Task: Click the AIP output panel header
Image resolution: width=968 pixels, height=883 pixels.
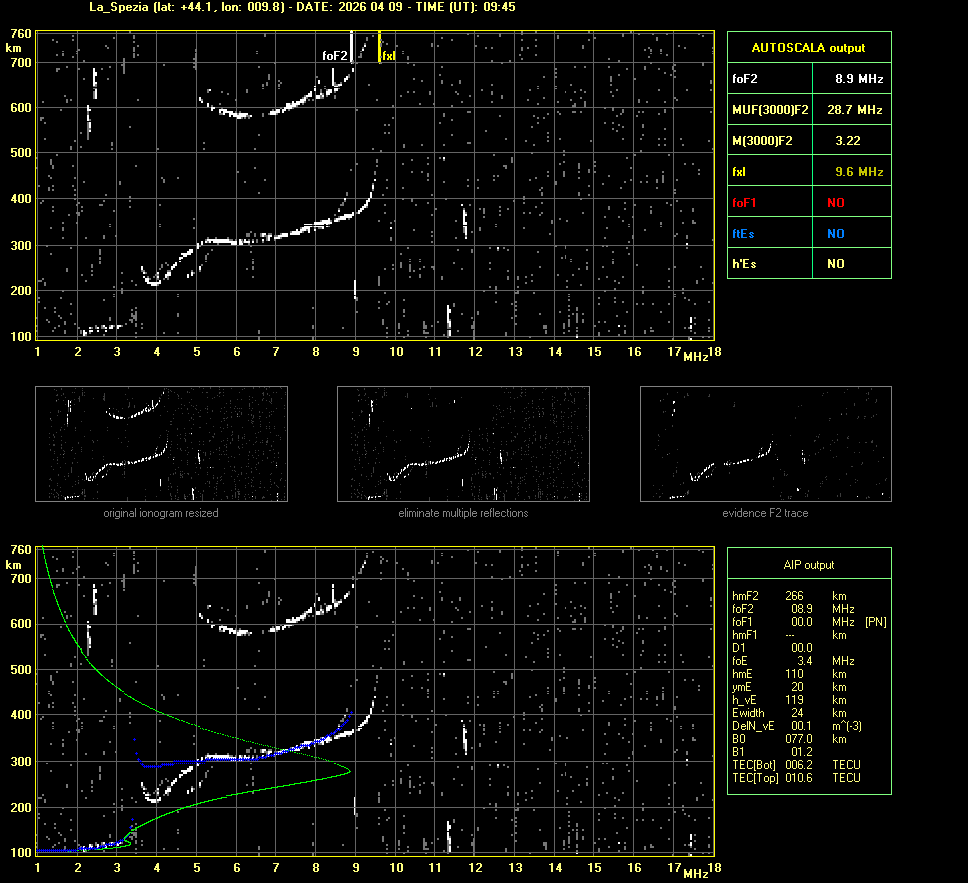Action: (x=808, y=565)
